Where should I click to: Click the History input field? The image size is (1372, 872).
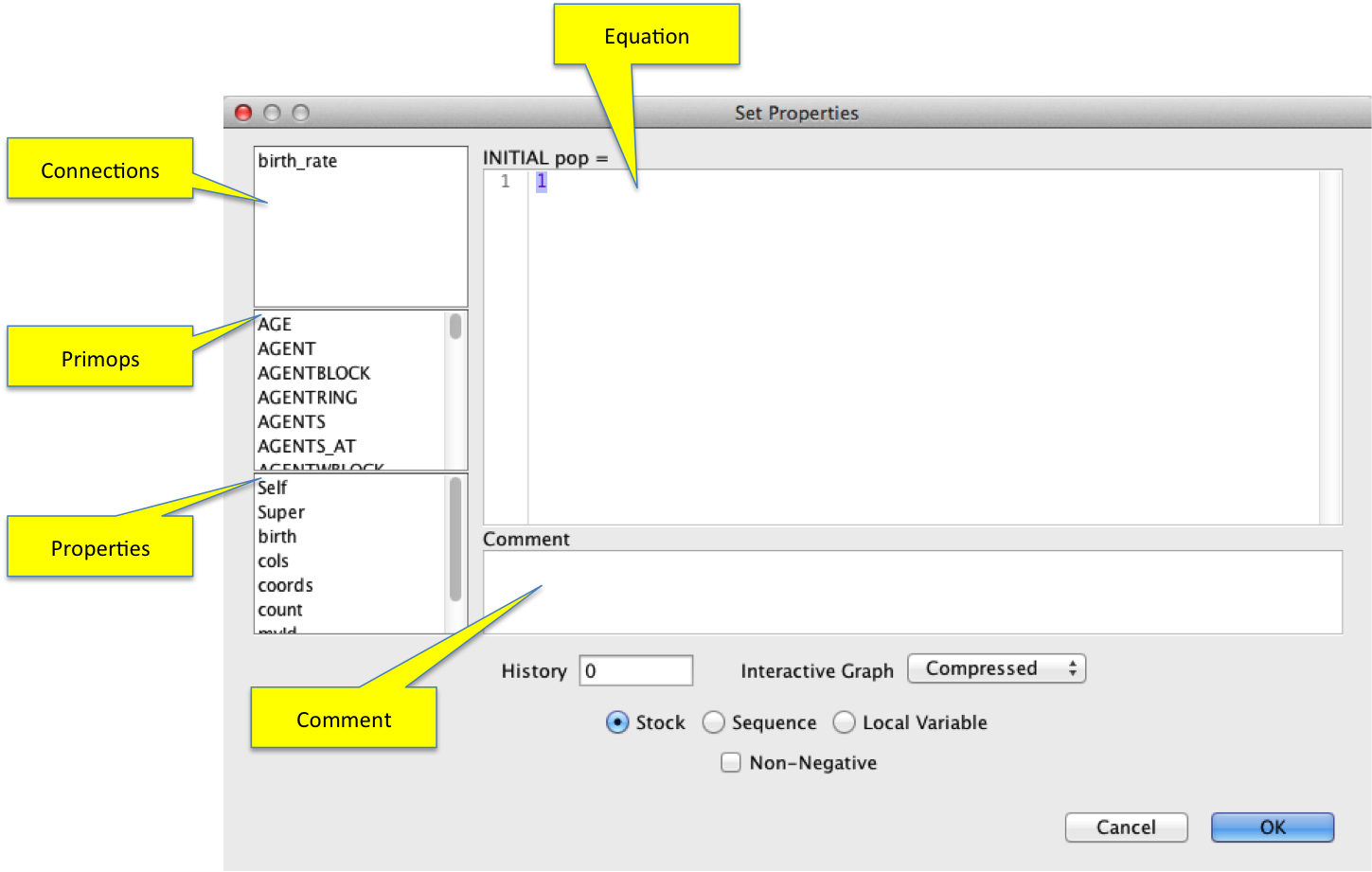point(636,670)
